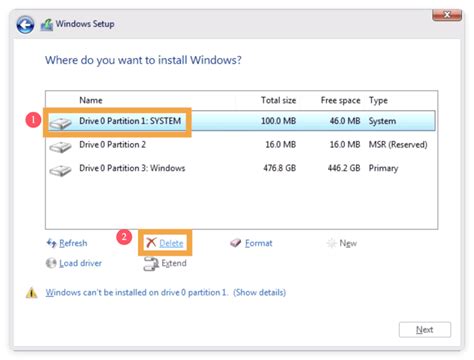Viewport: 474px width, 360px height.
Task: Select Drive 0 Partition 1: SYSTEM row
Action: (240, 121)
